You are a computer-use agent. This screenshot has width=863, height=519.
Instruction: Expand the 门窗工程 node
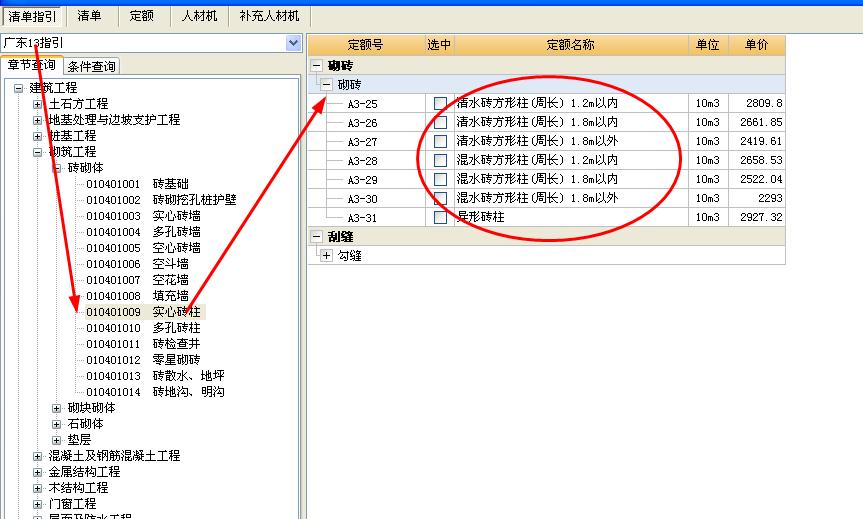(x=37, y=504)
